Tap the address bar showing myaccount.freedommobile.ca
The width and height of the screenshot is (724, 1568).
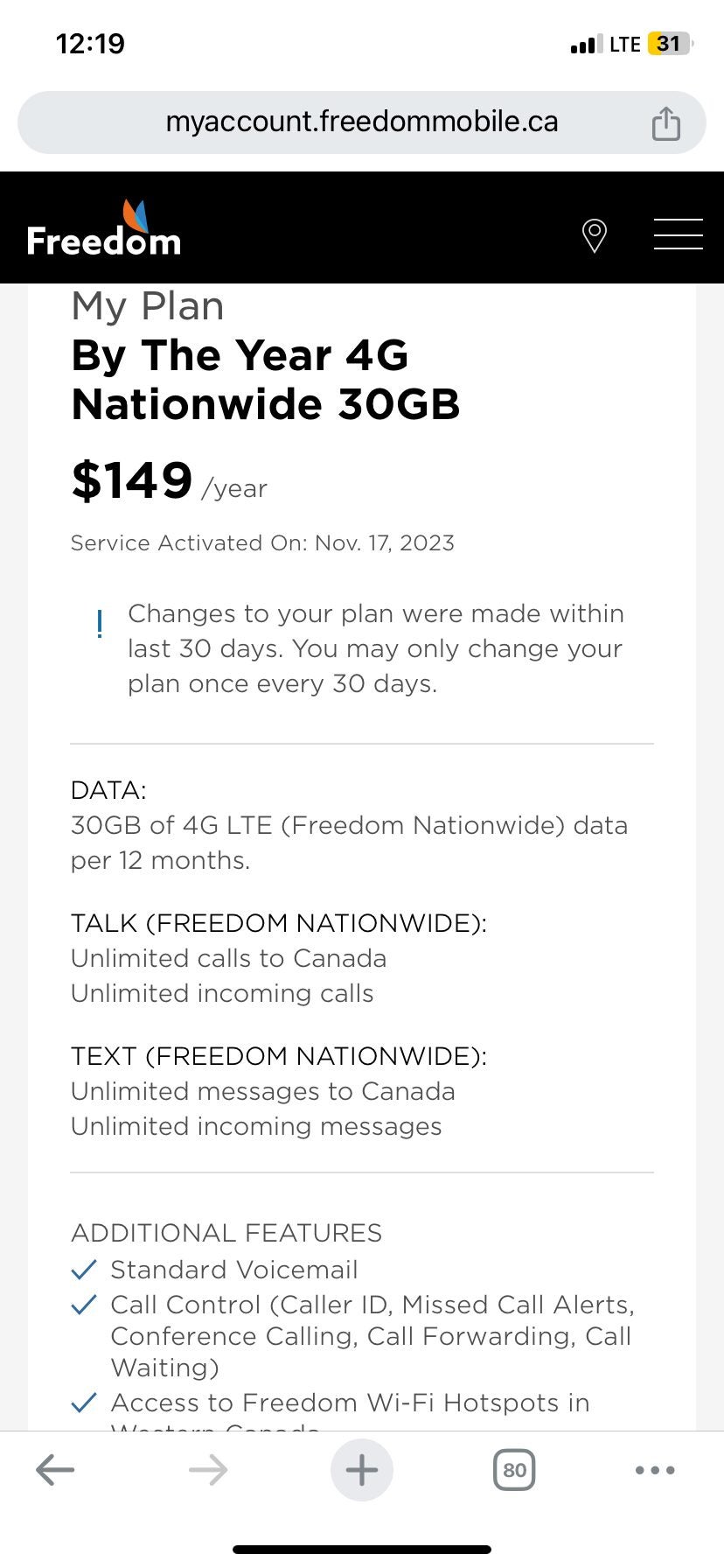(362, 122)
